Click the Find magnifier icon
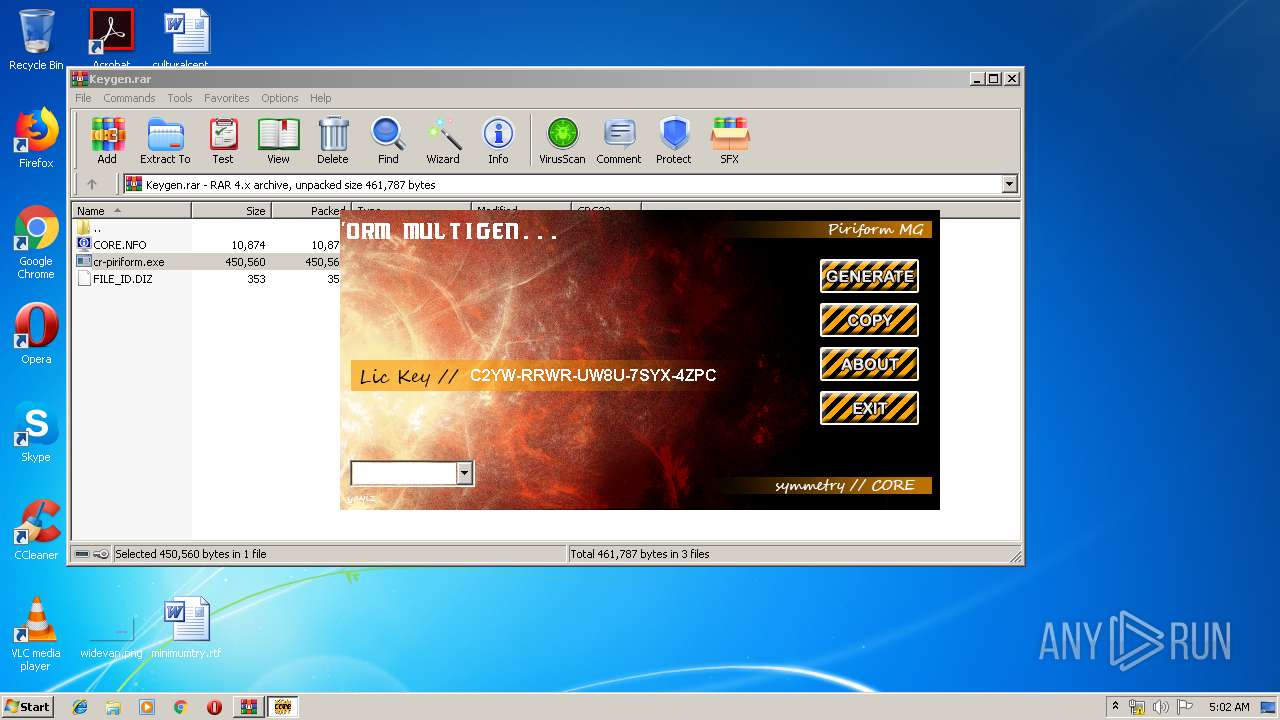Screen dimensions: 1280x720 [388, 140]
